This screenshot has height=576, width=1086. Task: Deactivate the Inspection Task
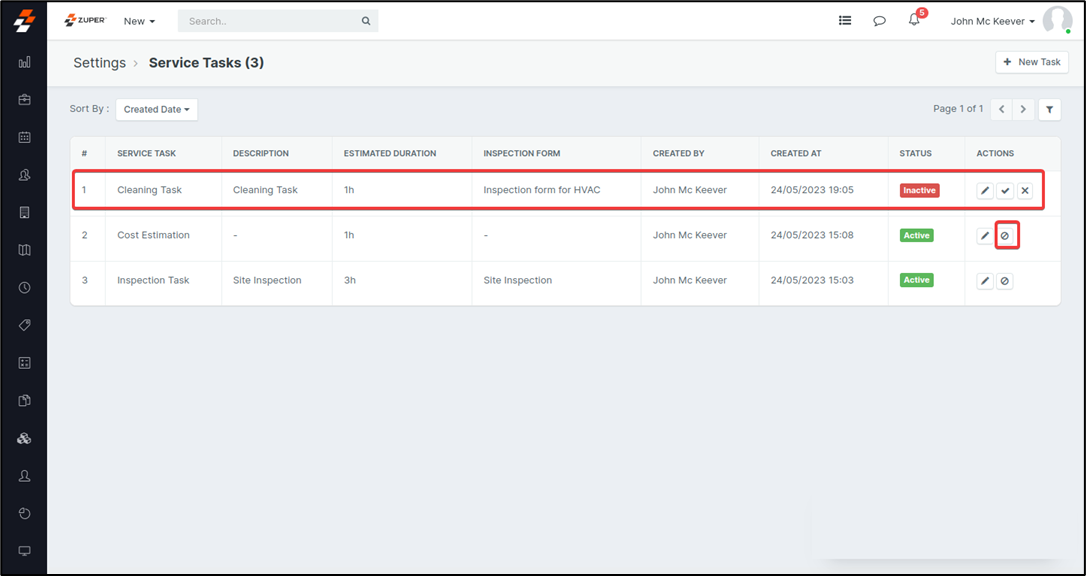[1005, 281]
